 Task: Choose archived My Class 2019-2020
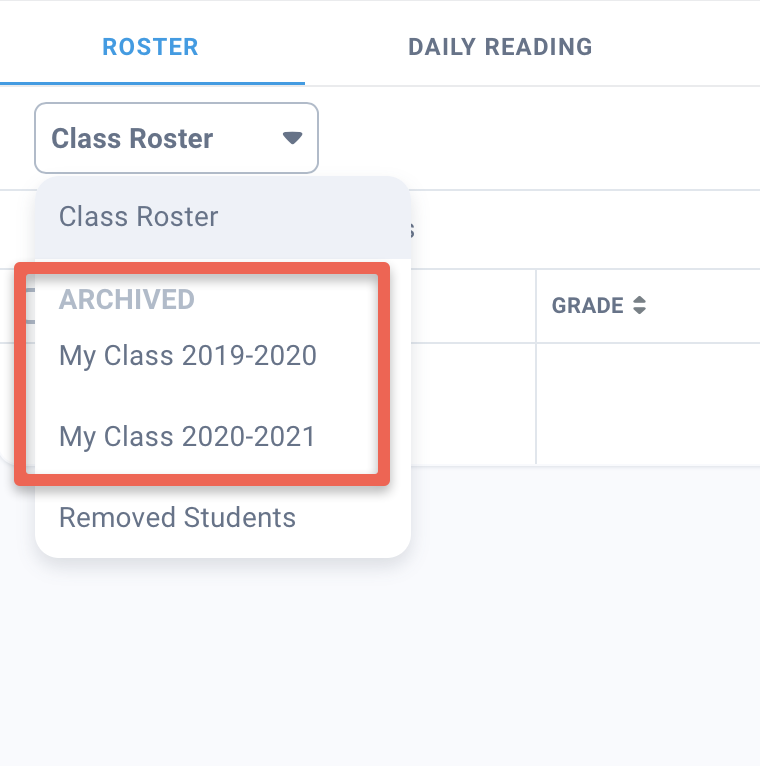(x=188, y=355)
